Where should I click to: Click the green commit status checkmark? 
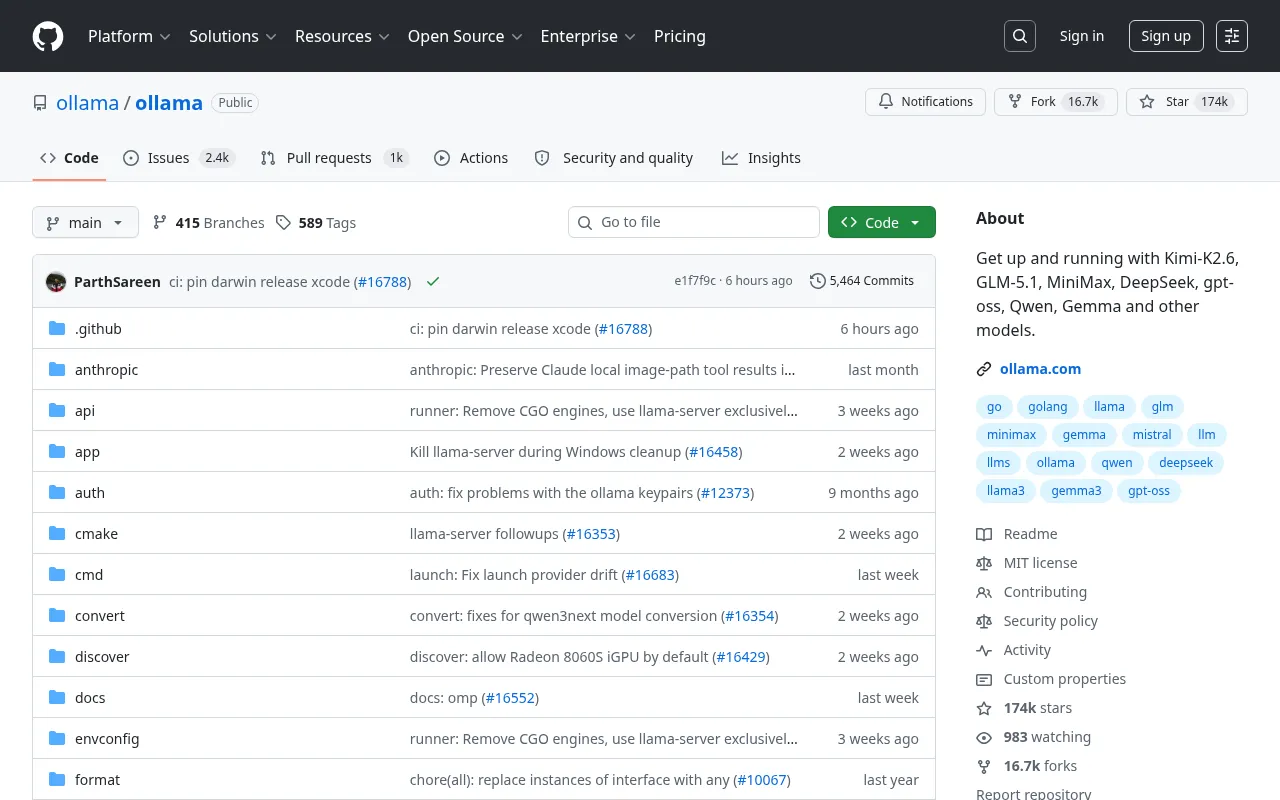(433, 282)
